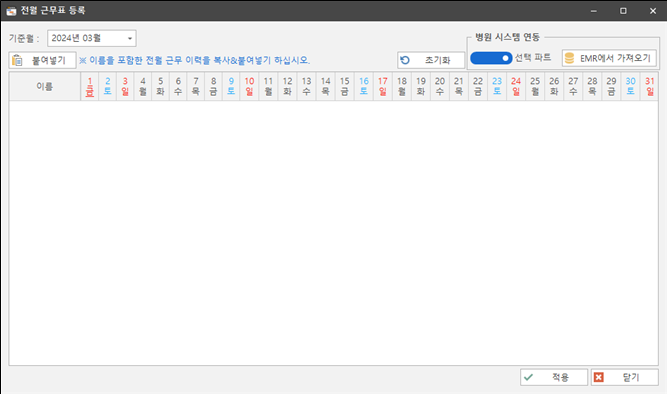Click the reset circular arrow icon
This screenshot has width=667, height=394.
click(405, 60)
